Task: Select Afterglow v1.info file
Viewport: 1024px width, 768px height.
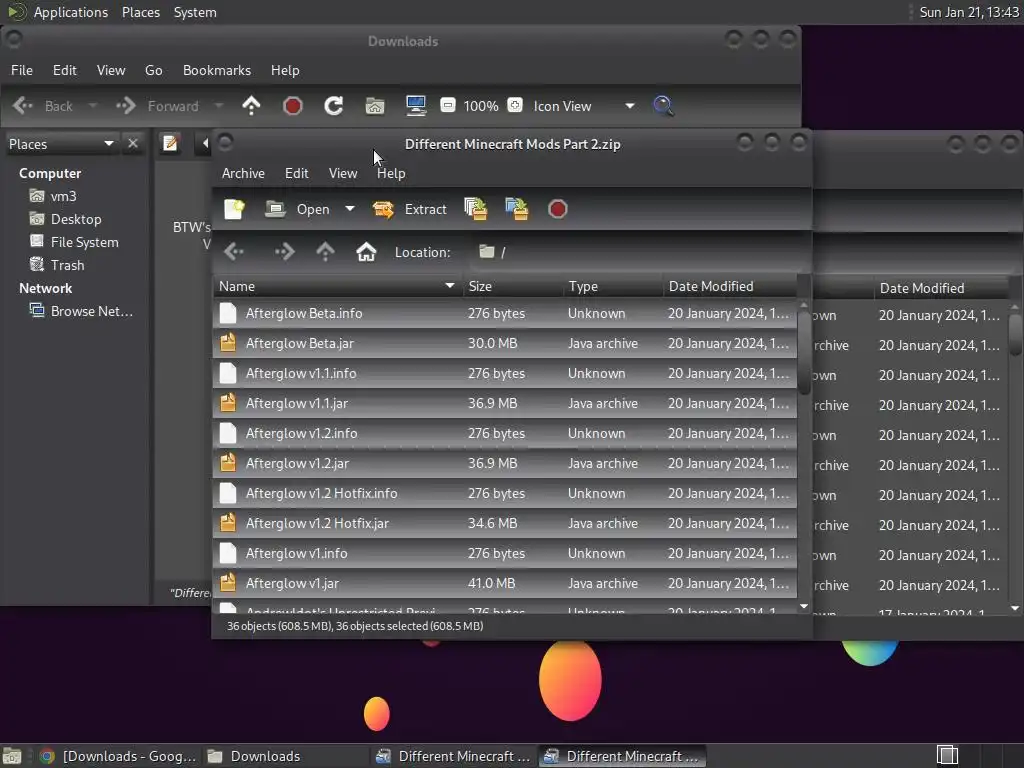Action: coord(505,554)
